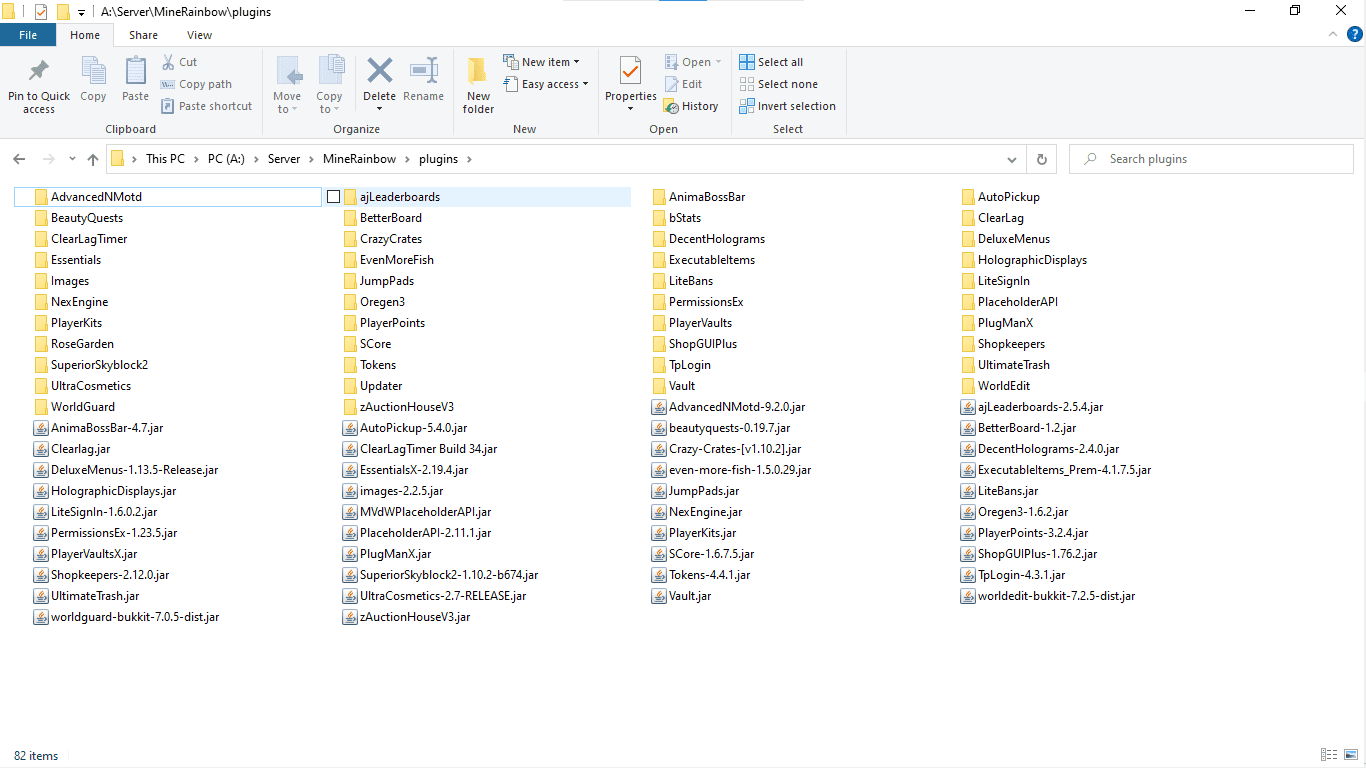The image size is (1366, 768).
Task: Select MVdWPlaceholderAPI.jar file
Action: [x=425, y=512]
